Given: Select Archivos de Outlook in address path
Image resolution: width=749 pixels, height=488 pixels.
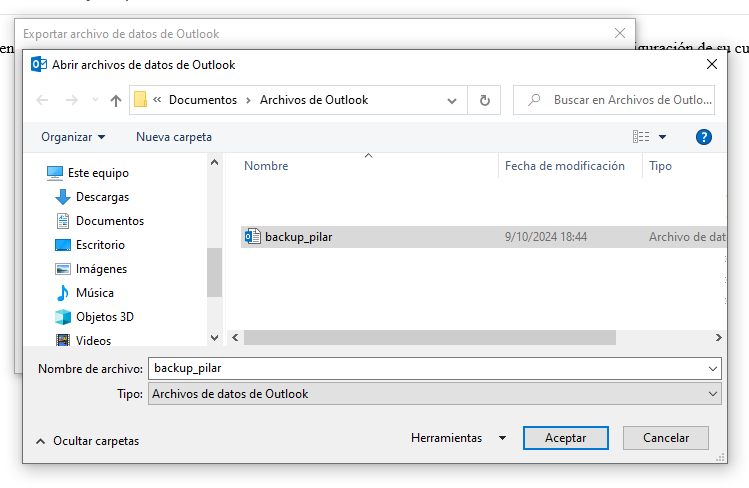Looking at the screenshot, I should click(x=314, y=100).
